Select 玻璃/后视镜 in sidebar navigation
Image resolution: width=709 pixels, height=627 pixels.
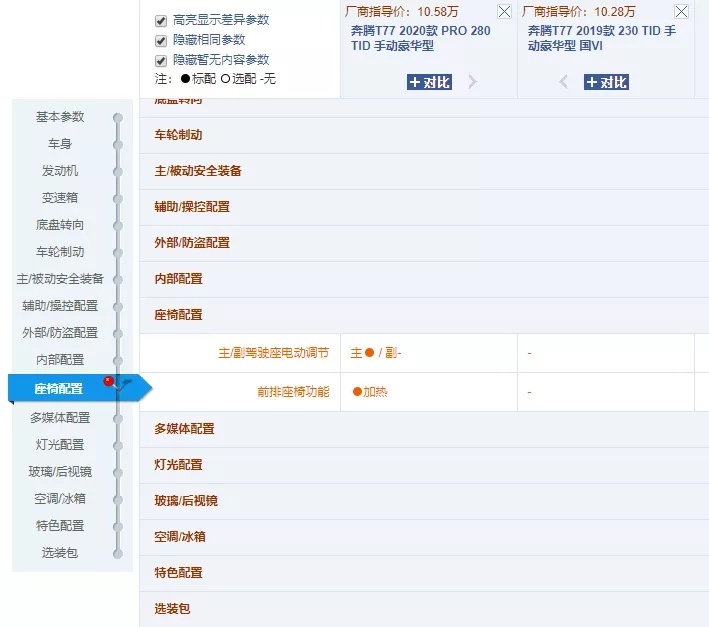click(60, 472)
